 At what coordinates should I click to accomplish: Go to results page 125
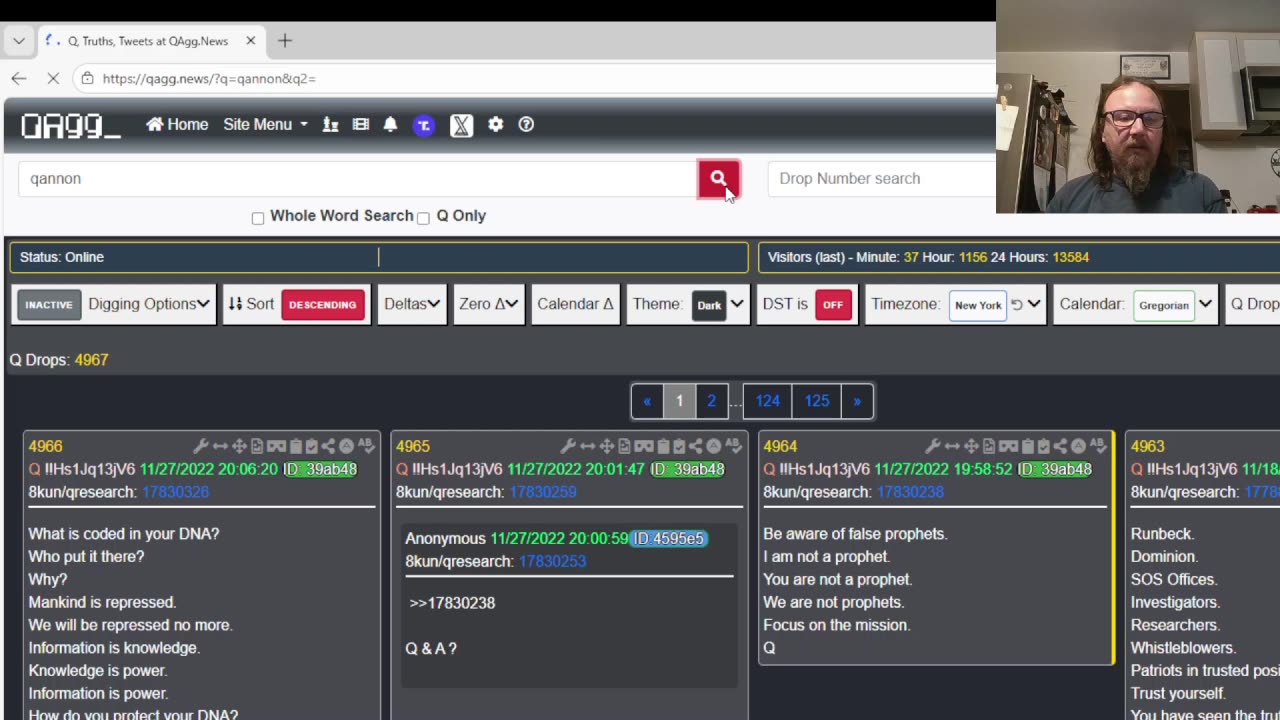[817, 401]
